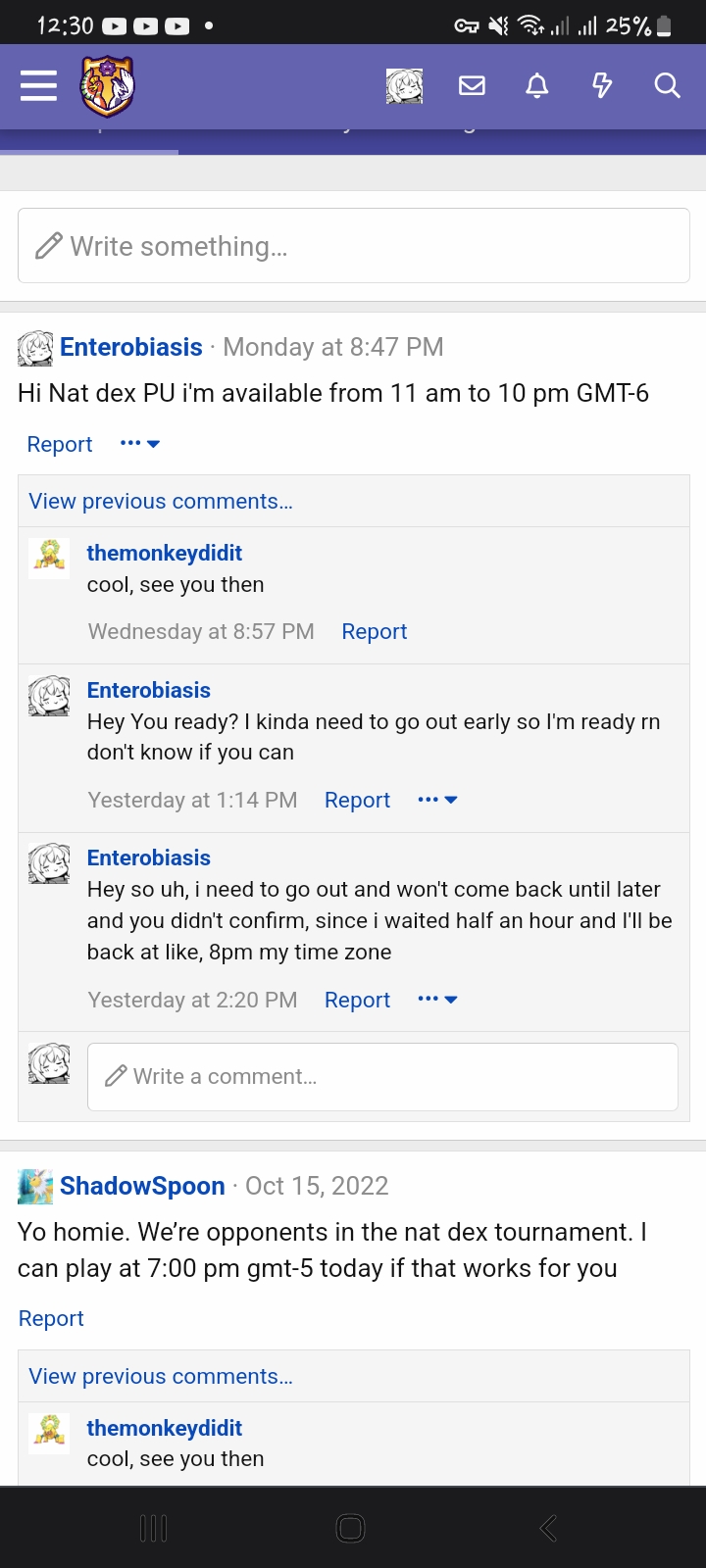Tap the Smogon forum logo

(x=107, y=86)
